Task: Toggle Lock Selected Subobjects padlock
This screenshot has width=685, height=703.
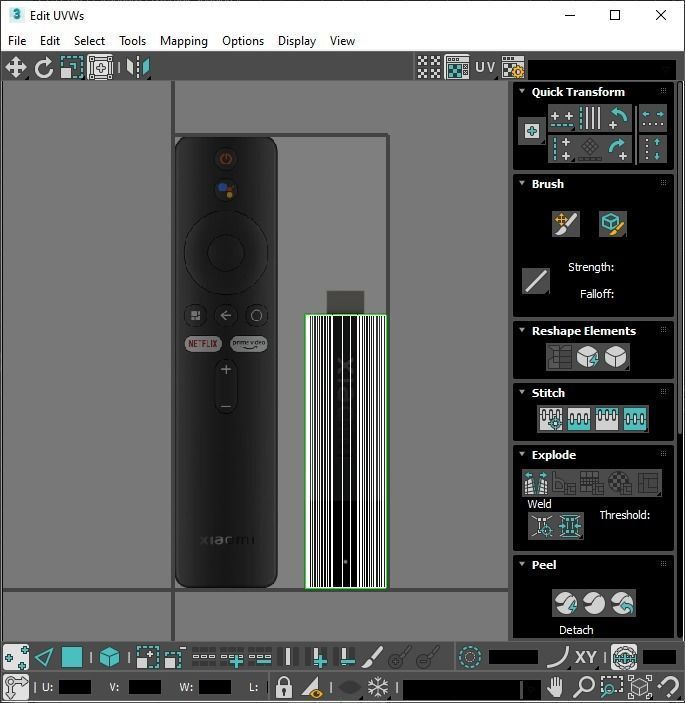Action: [283, 686]
